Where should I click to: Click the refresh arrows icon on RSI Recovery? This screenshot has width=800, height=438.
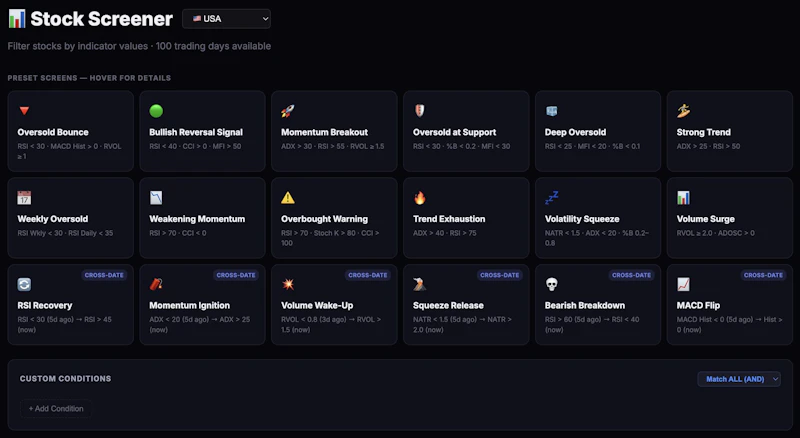tap(24, 284)
